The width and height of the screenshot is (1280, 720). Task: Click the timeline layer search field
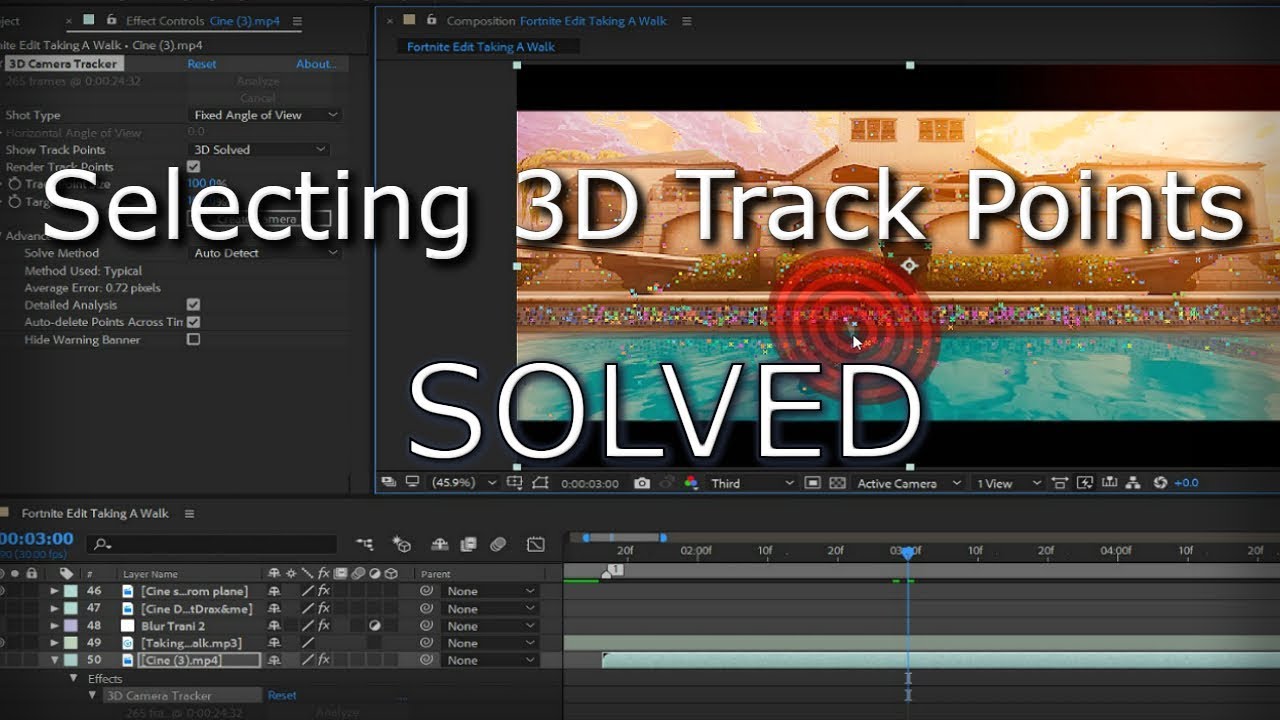point(211,545)
